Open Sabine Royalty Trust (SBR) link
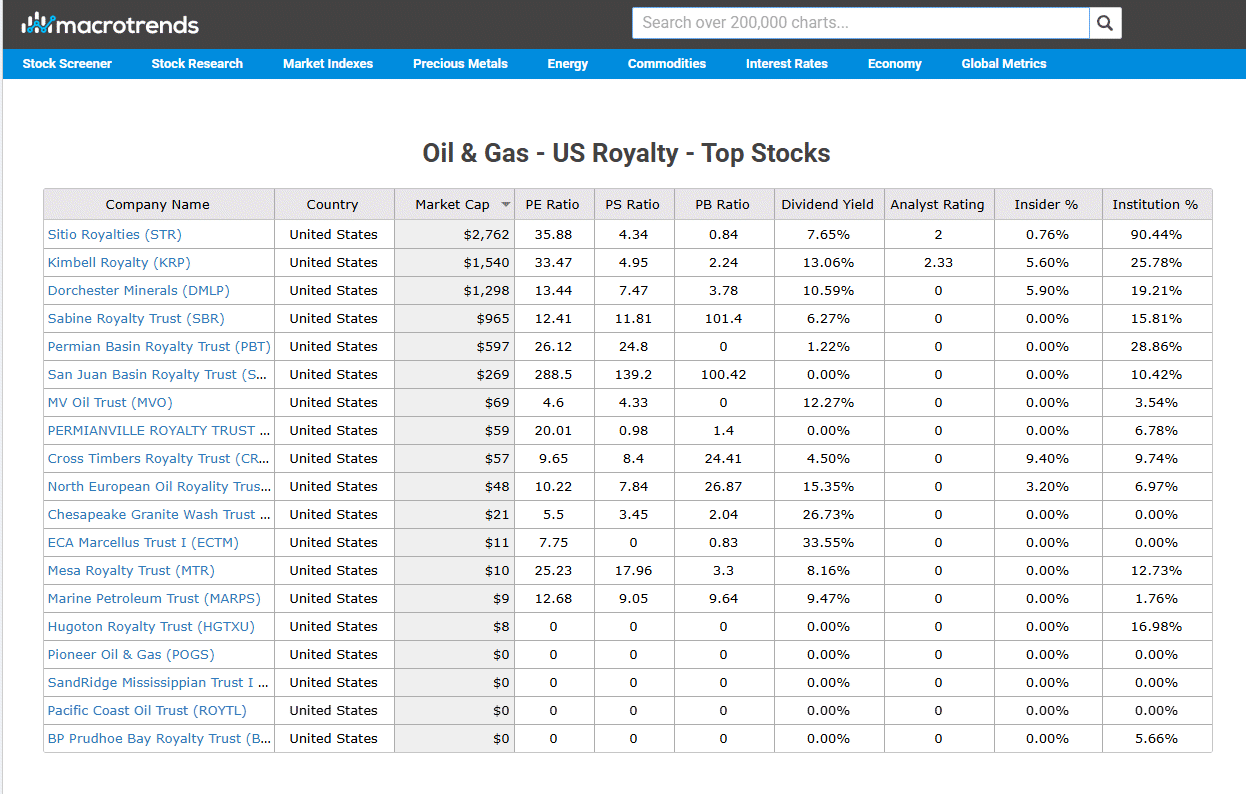1246x794 pixels. point(136,319)
